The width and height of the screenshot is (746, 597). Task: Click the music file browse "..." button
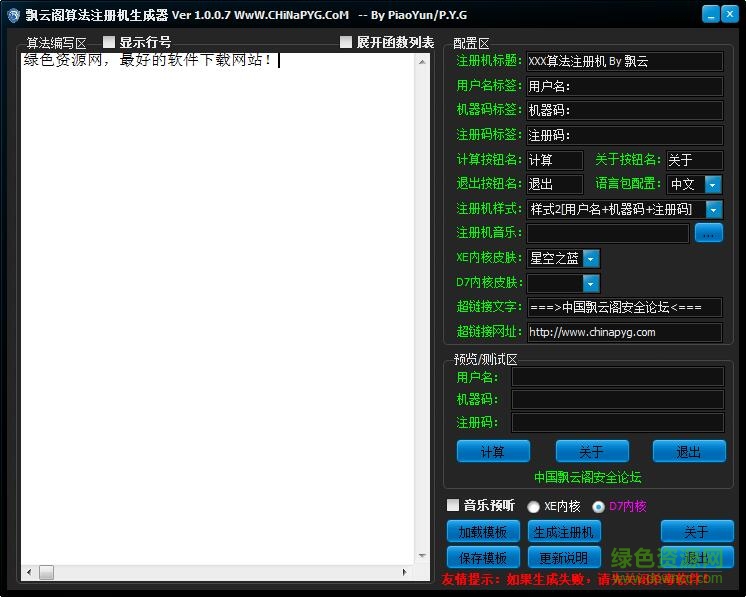(x=708, y=233)
